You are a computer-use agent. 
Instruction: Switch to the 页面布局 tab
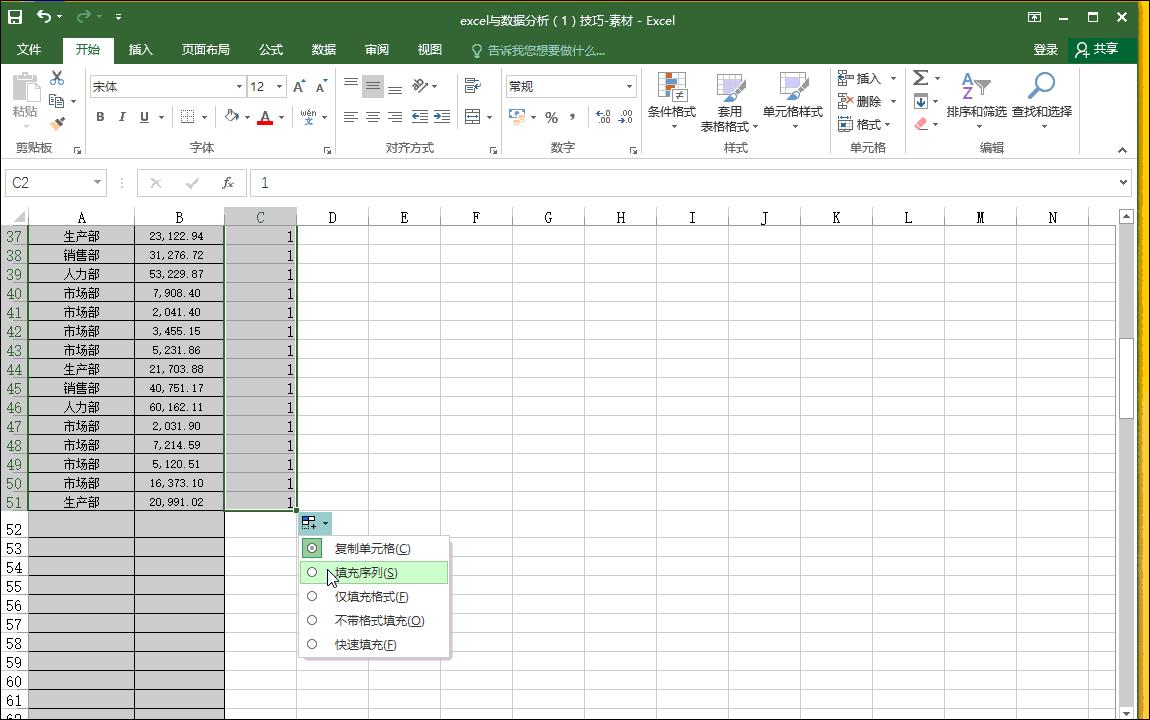(x=205, y=50)
